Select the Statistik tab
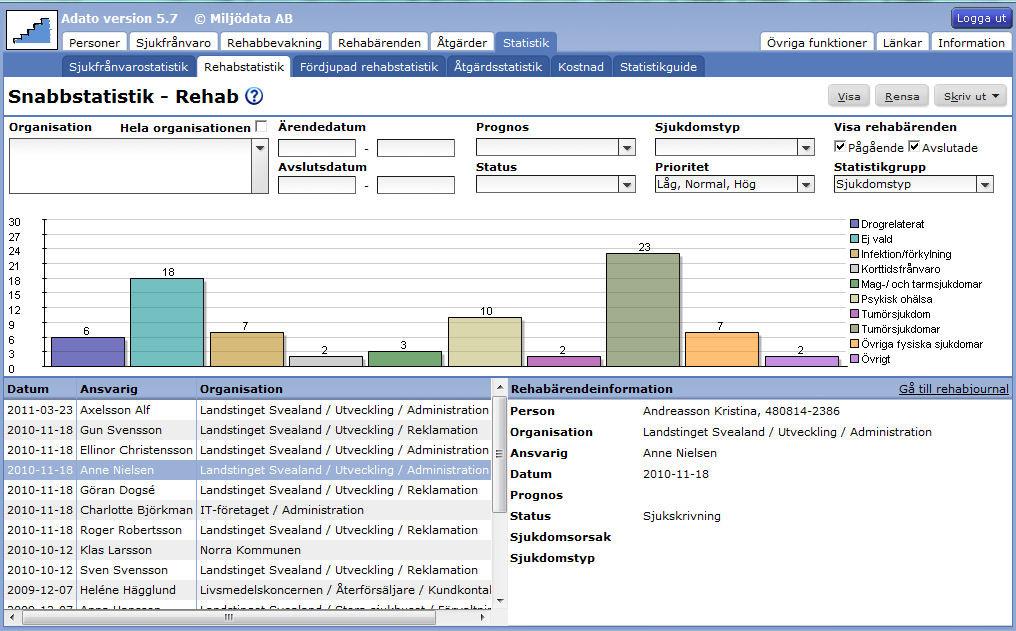The height and width of the screenshot is (631, 1016). coord(526,43)
